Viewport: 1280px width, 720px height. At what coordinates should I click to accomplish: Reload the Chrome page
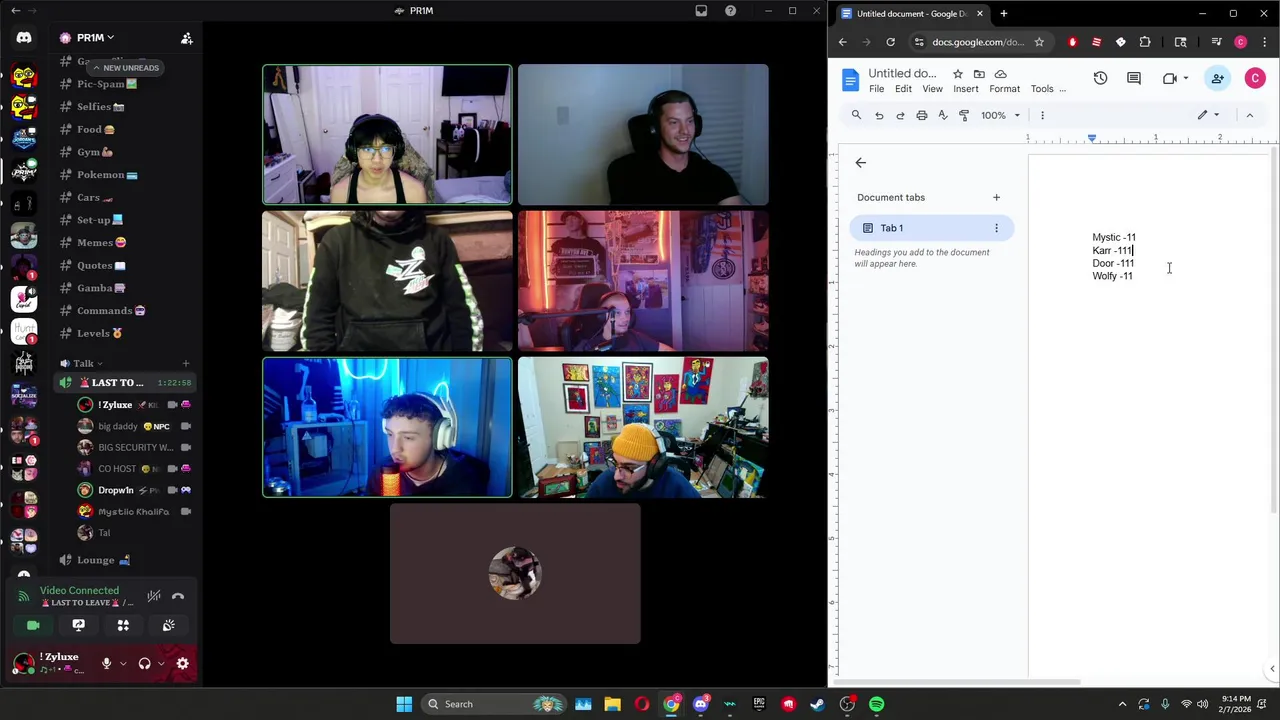(890, 42)
